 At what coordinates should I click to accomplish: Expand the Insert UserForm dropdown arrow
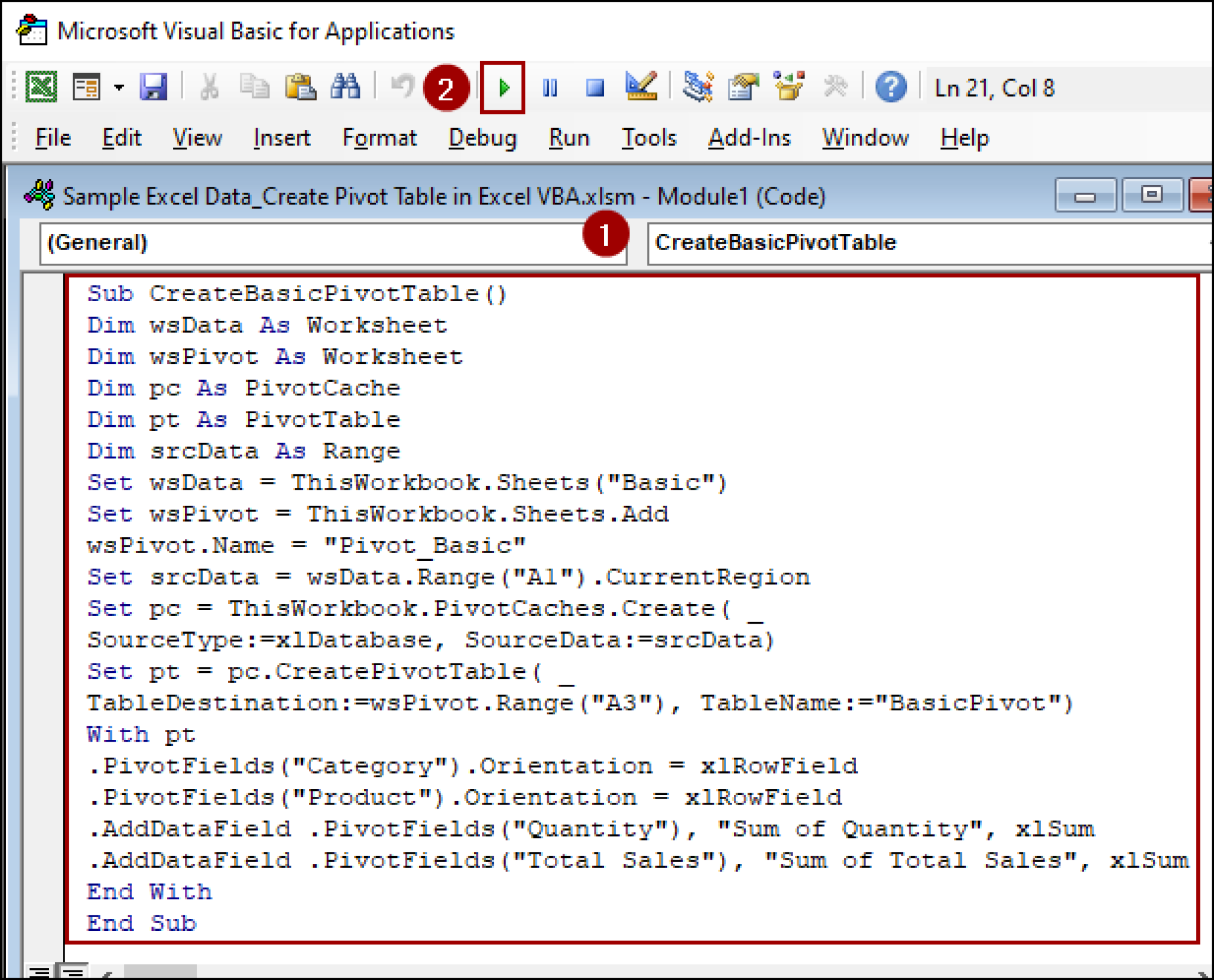[x=120, y=87]
